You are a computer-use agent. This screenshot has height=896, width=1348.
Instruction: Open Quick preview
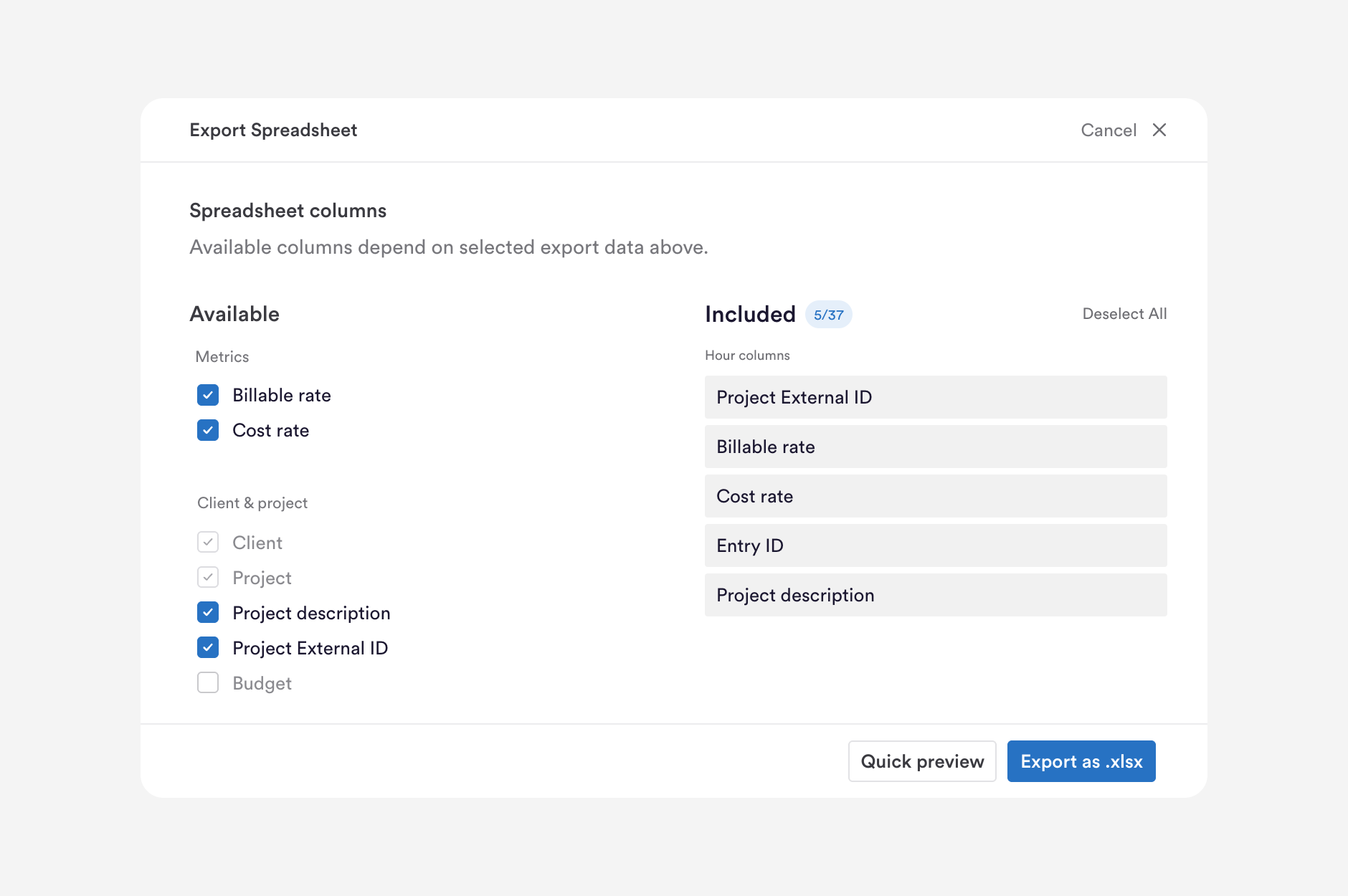922,761
